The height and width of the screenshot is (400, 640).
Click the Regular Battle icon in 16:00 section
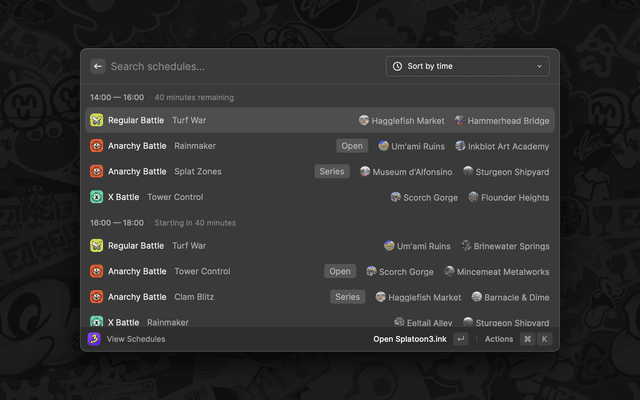pos(97,246)
